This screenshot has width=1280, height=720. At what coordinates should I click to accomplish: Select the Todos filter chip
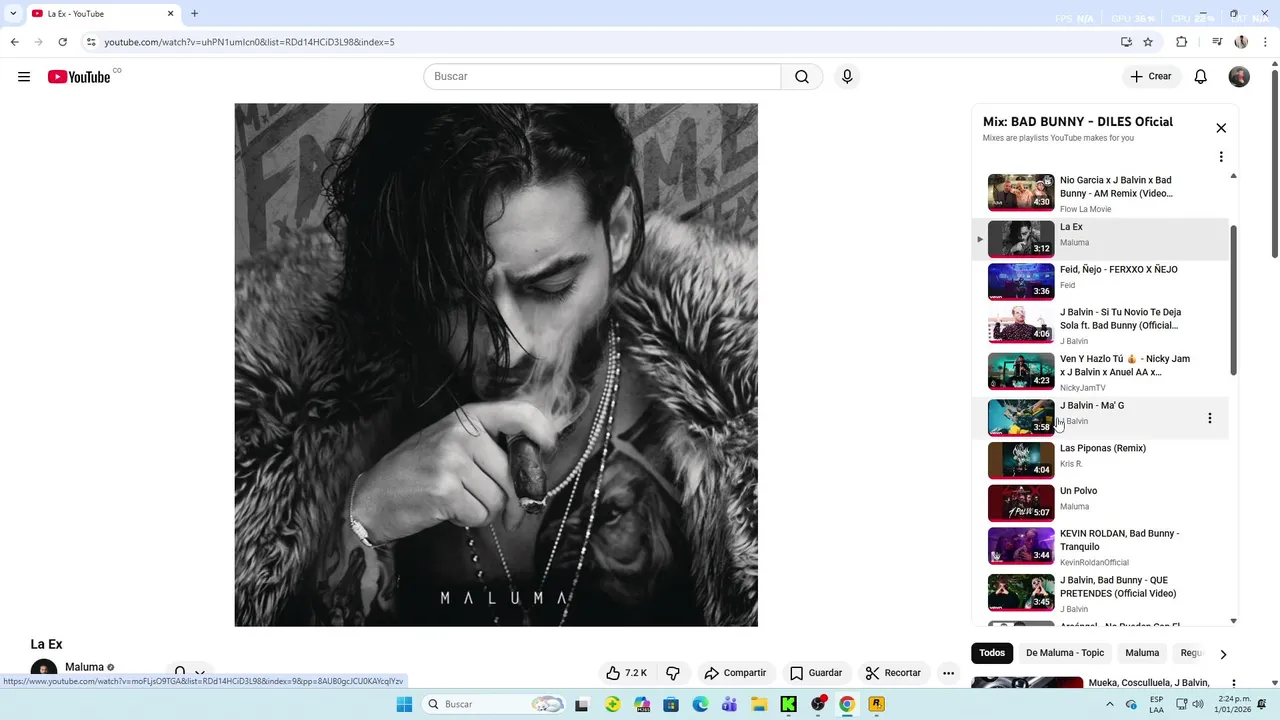point(992,653)
